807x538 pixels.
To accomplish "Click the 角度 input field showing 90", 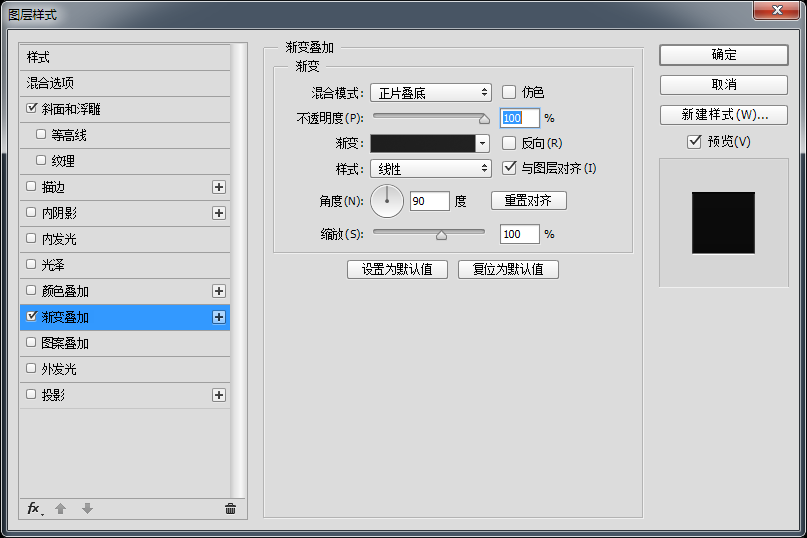I will tap(430, 201).
